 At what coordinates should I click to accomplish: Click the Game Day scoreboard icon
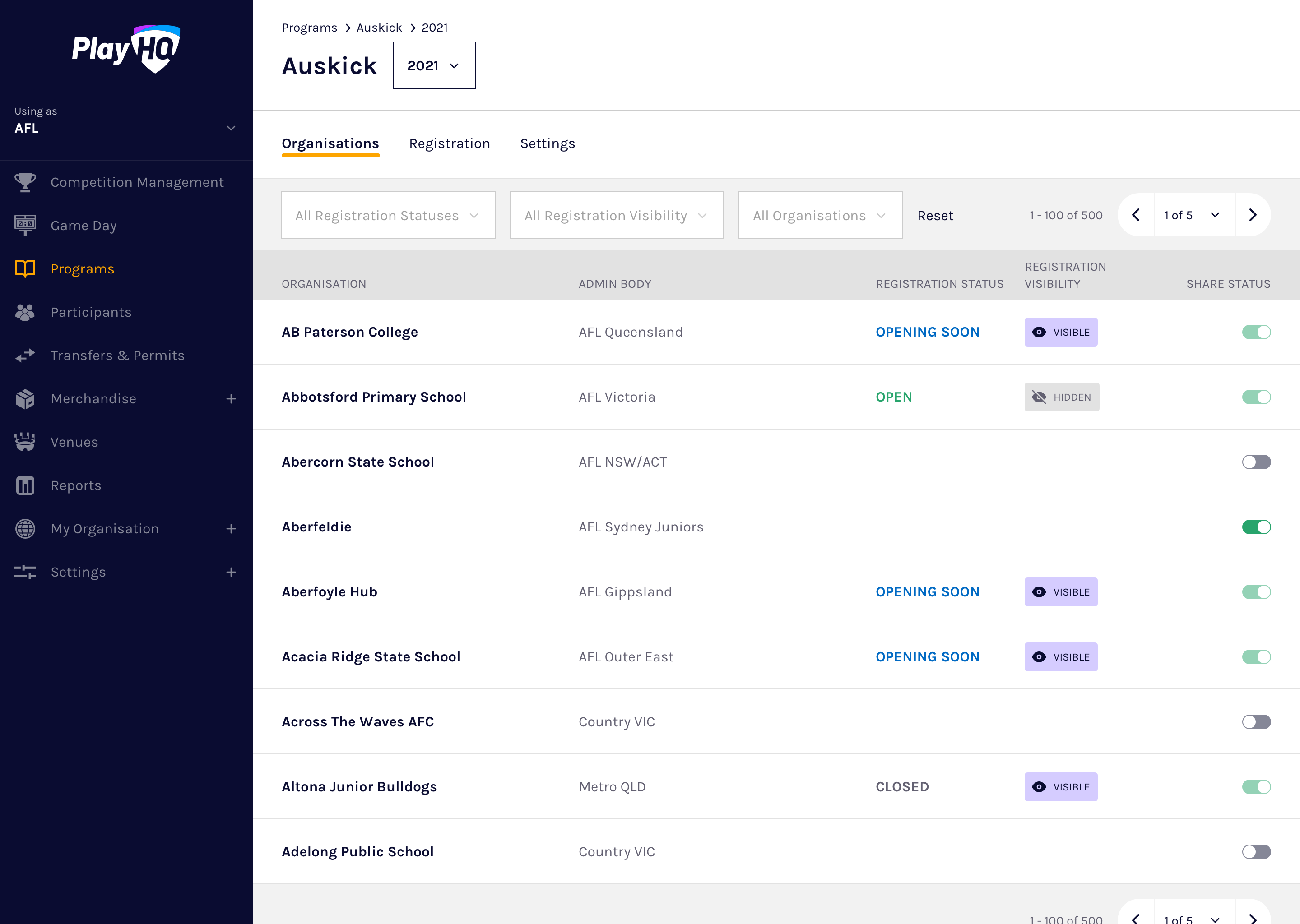tap(25, 225)
